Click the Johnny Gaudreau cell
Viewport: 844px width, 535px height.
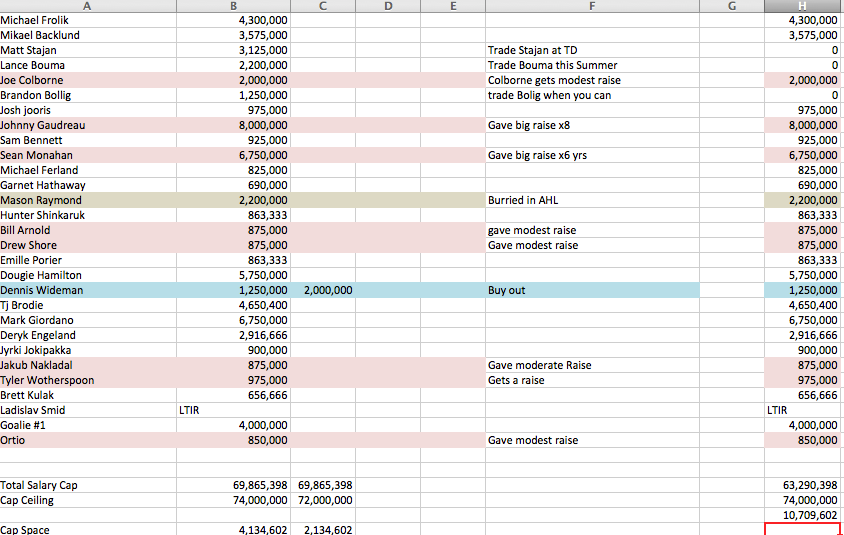point(88,125)
